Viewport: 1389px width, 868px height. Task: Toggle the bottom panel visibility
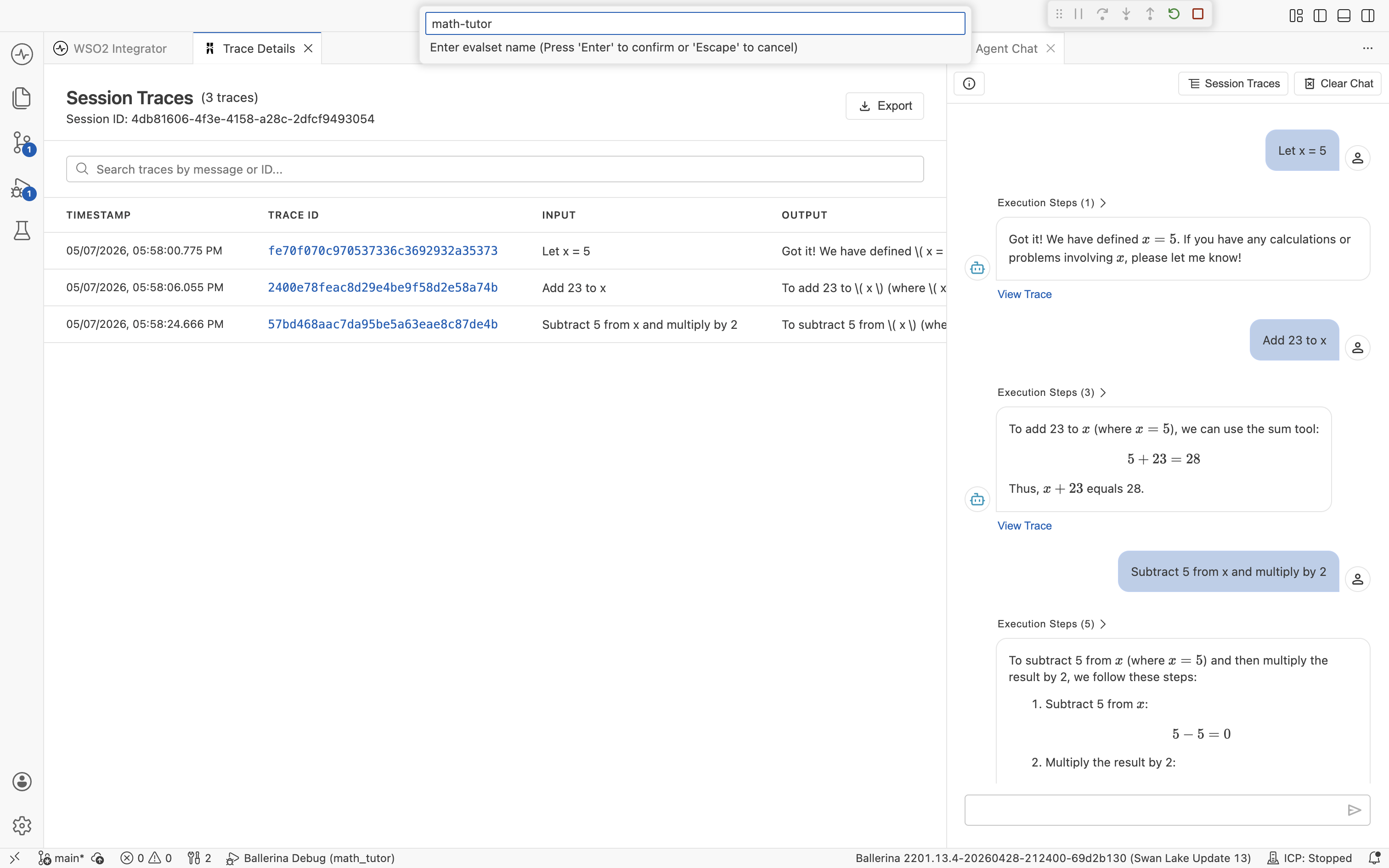coord(1344,16)
